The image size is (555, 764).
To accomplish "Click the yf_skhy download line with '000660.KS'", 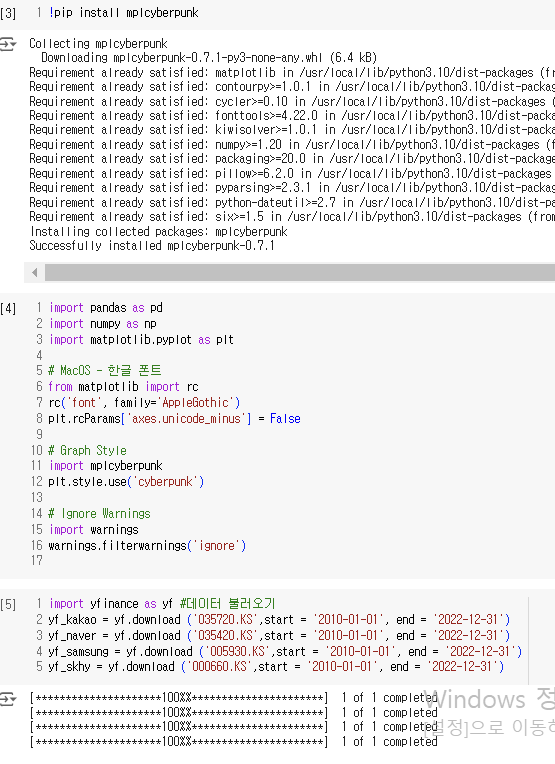I will point(276,666).
